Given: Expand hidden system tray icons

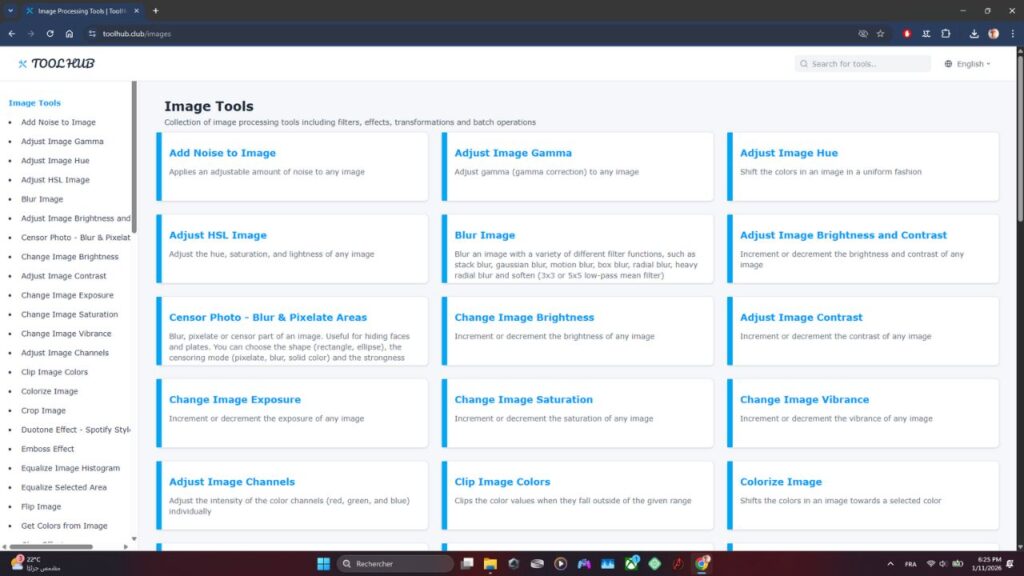Looking at the screenshot, I should (x=888, y=563).
